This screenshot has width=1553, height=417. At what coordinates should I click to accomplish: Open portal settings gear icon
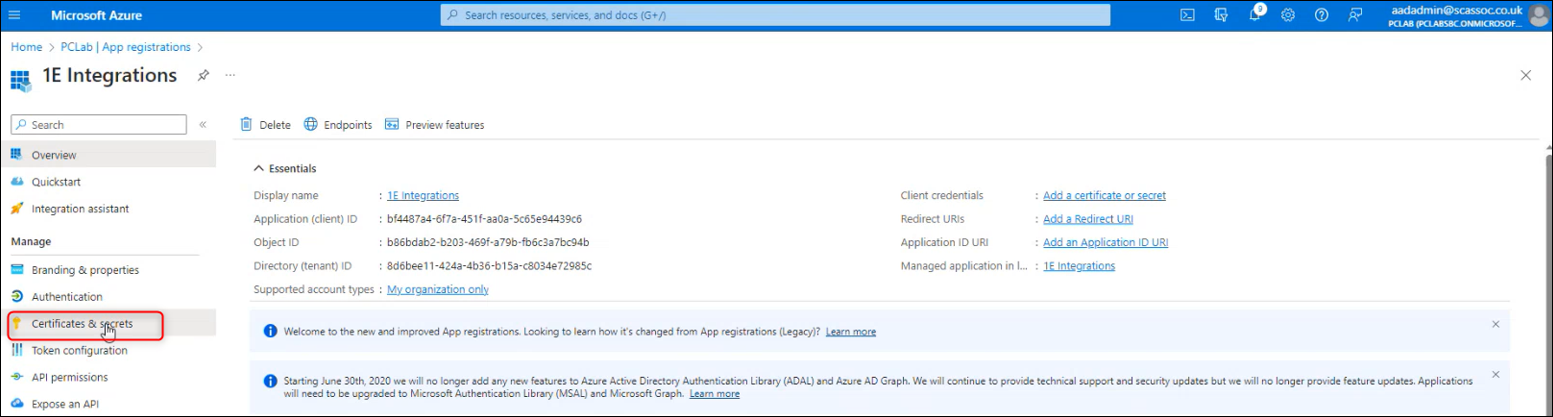pyautogui.click(x=1288, y=15)
